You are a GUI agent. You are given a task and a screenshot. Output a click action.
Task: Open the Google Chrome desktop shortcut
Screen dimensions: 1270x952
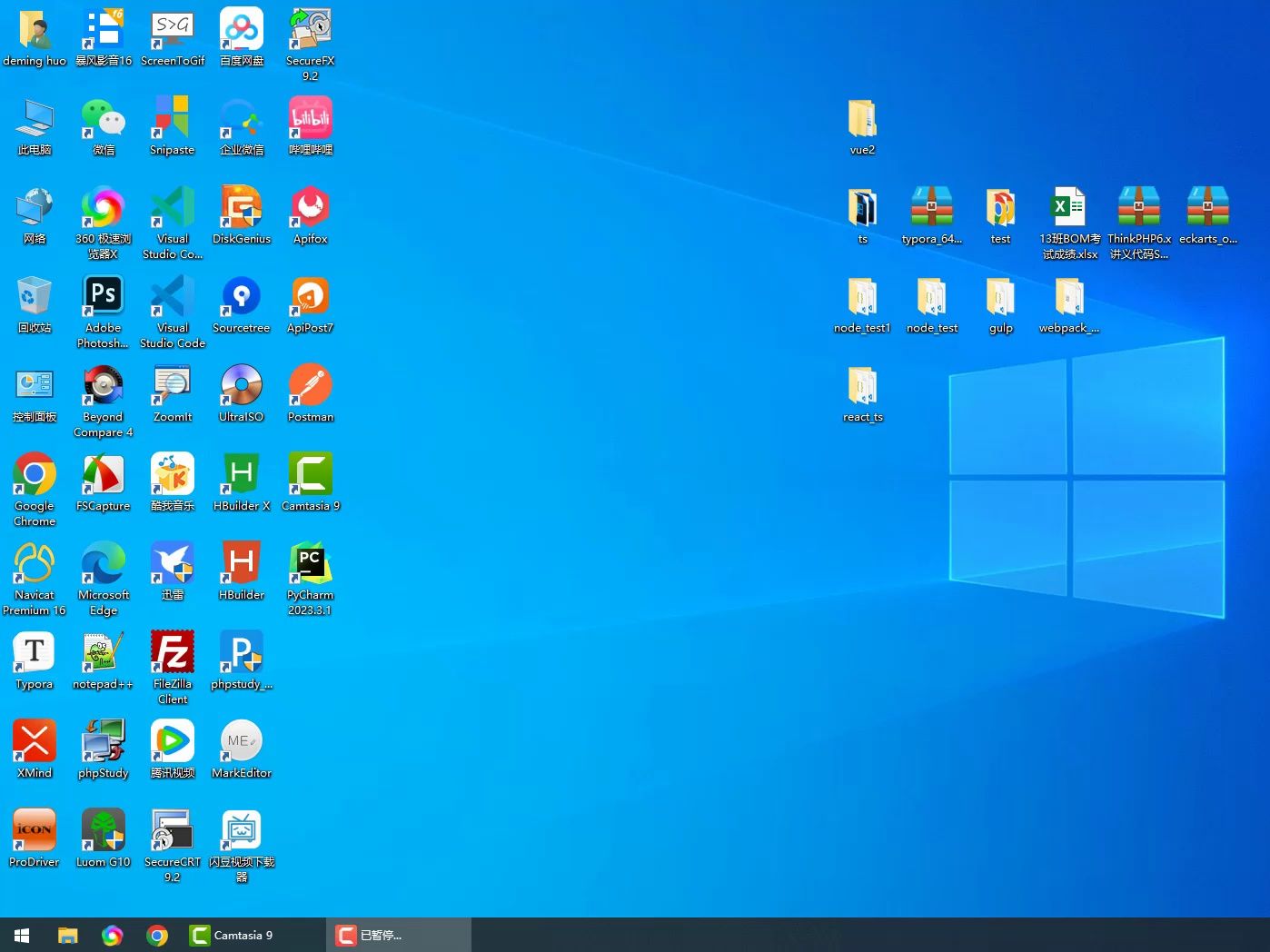[35, 491]
